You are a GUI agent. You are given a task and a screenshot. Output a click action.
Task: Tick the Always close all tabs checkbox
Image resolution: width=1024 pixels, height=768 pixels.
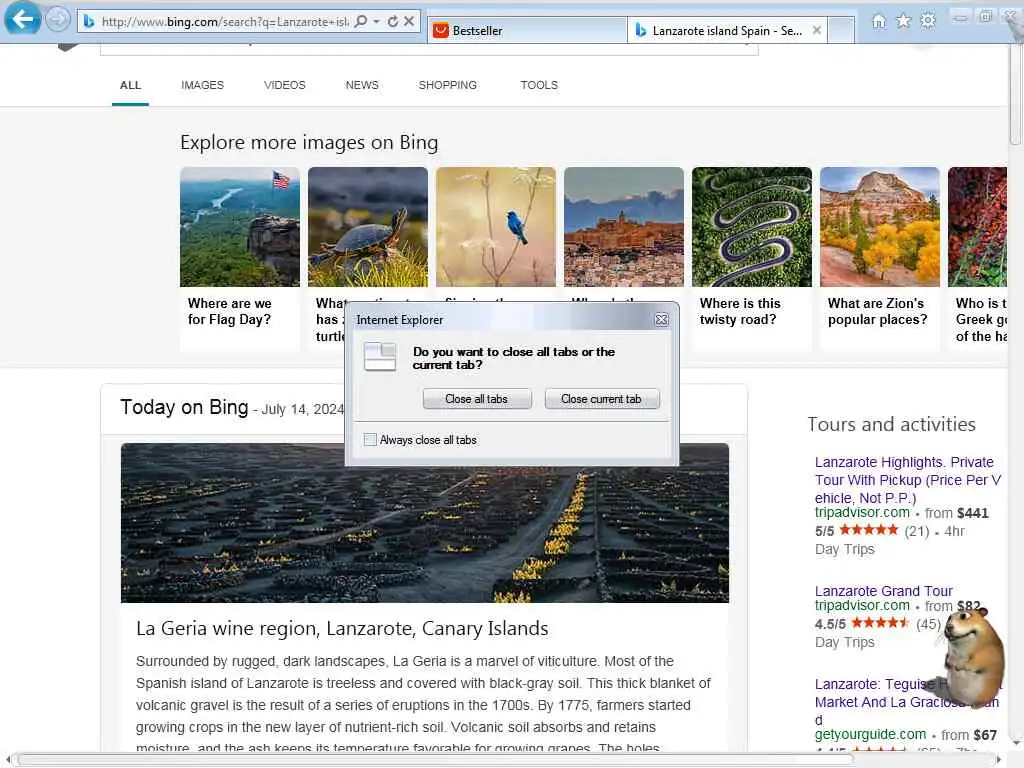(x=370, y=440)
